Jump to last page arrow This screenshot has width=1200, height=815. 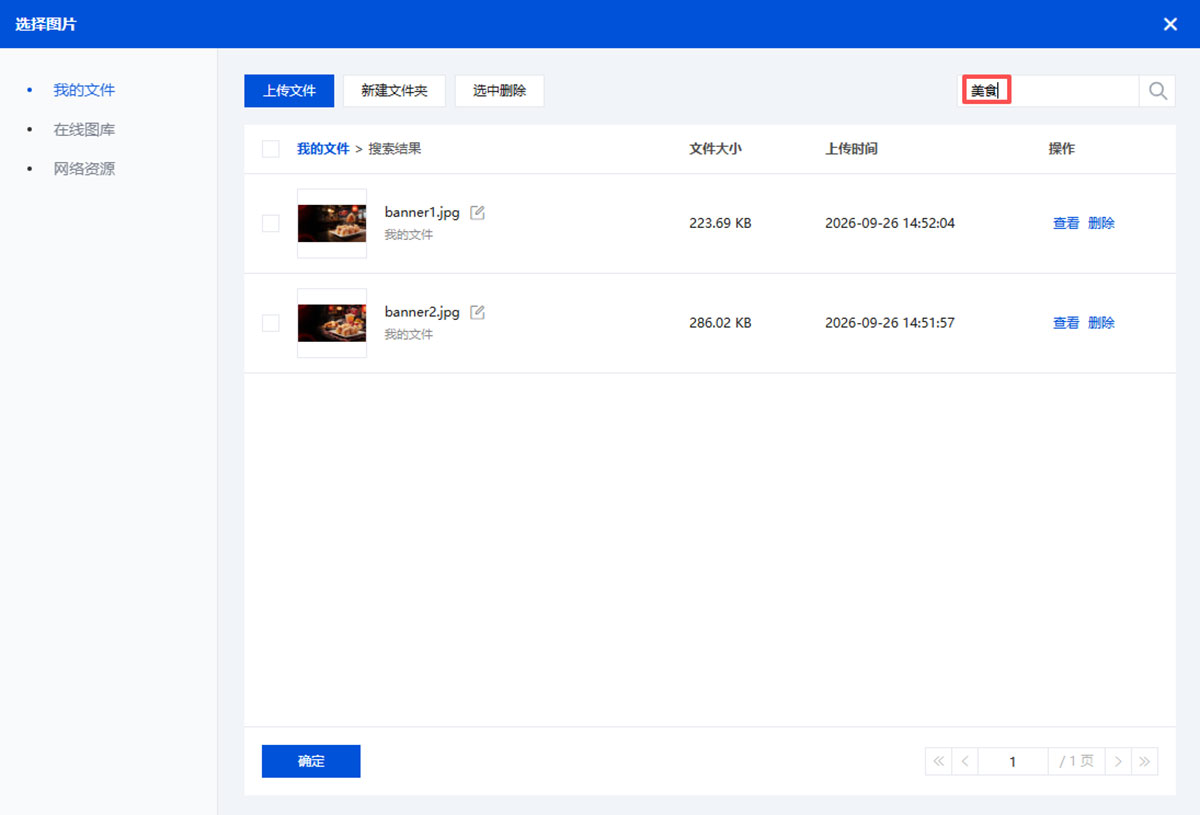tap(1145, 761)
